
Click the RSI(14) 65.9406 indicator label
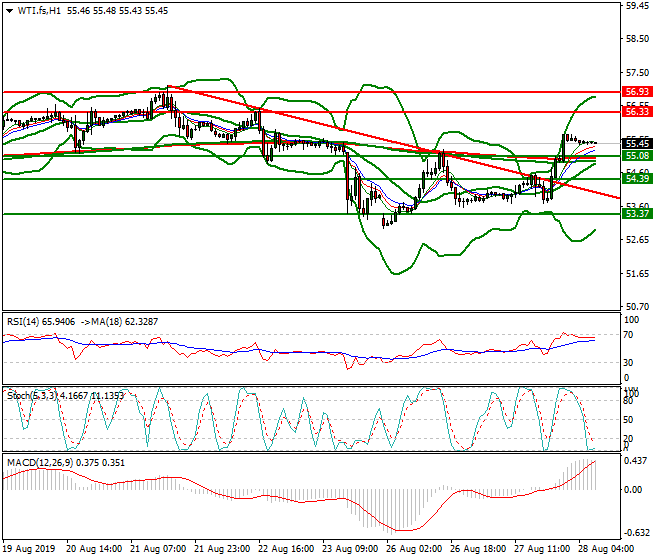(x=41, y=322)
